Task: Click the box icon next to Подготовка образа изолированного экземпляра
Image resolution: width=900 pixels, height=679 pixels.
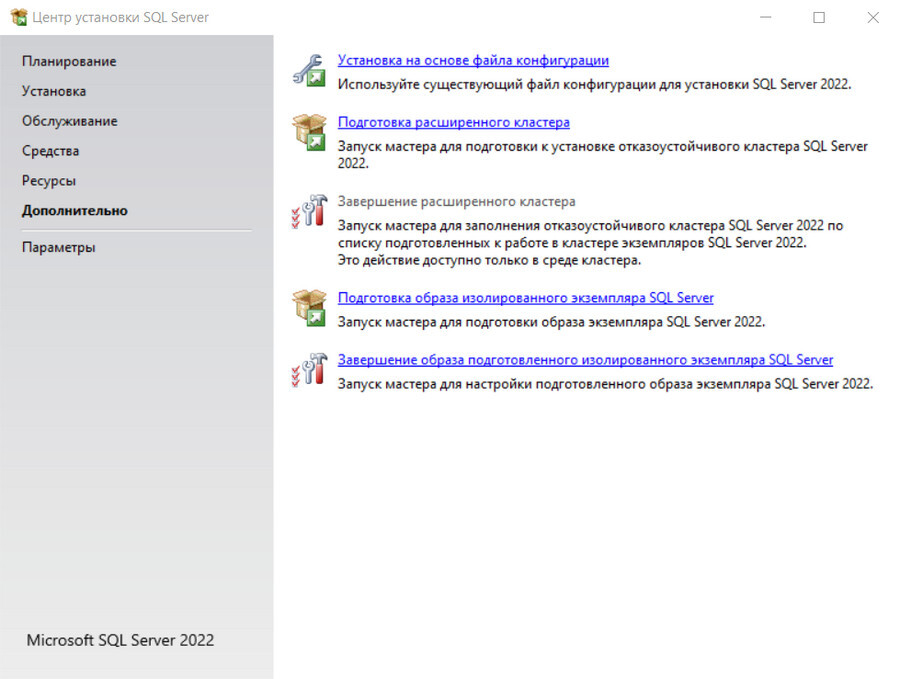Action: 309,308
